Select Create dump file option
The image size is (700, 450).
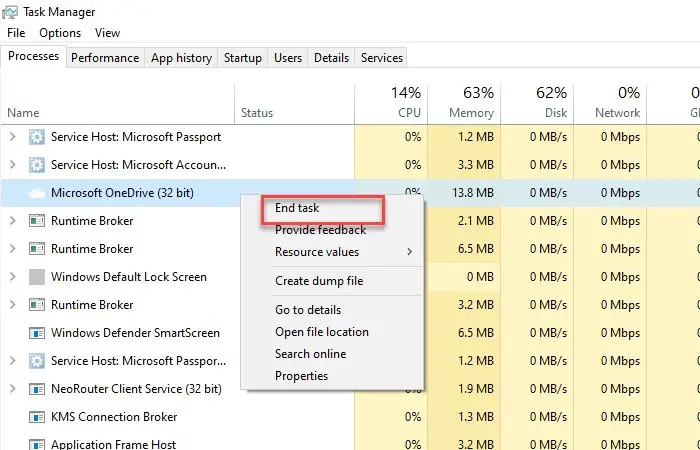point(319,281)
